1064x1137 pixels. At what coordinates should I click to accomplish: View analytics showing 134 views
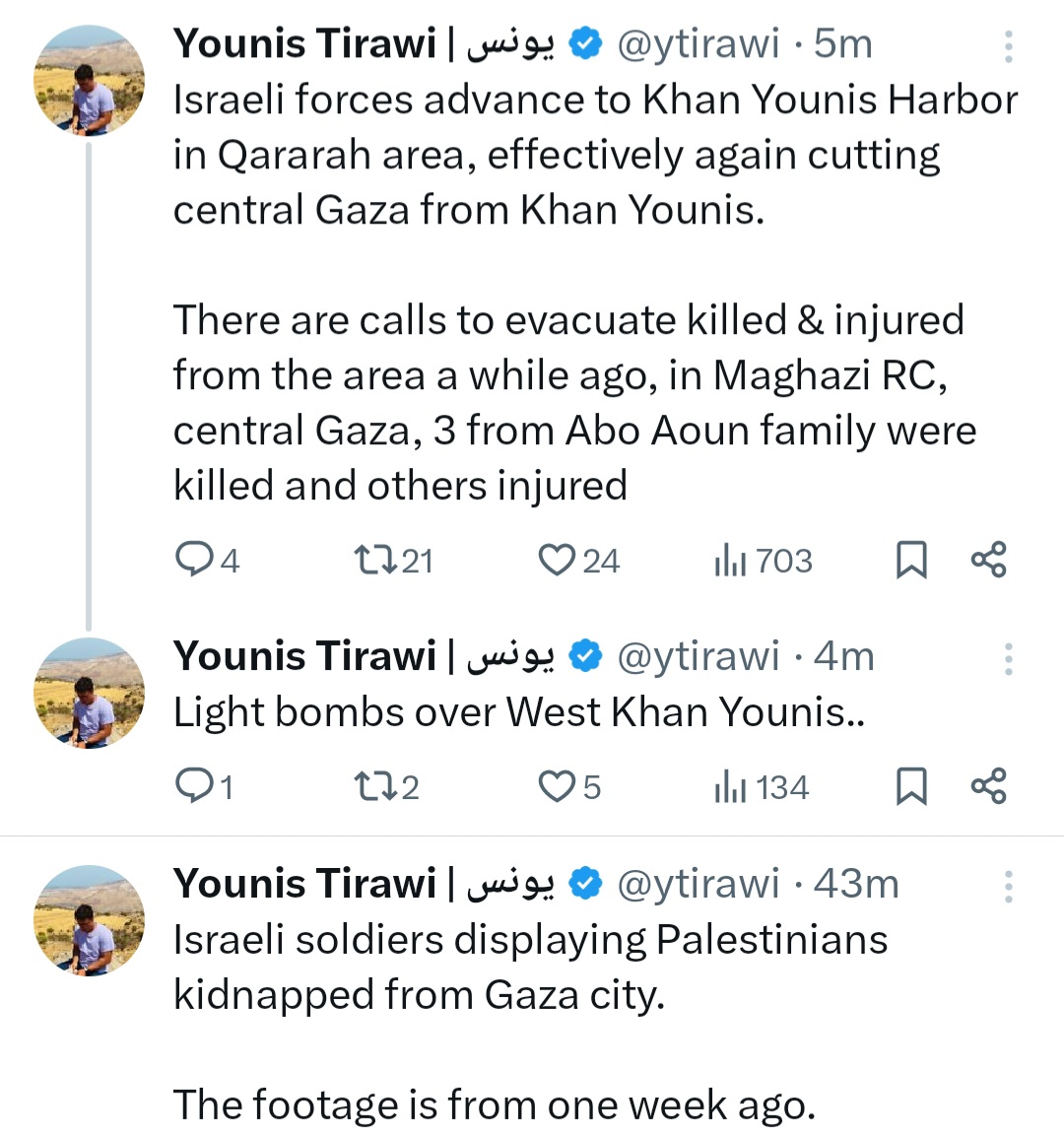pyautogui.click(x=730, y=787)
